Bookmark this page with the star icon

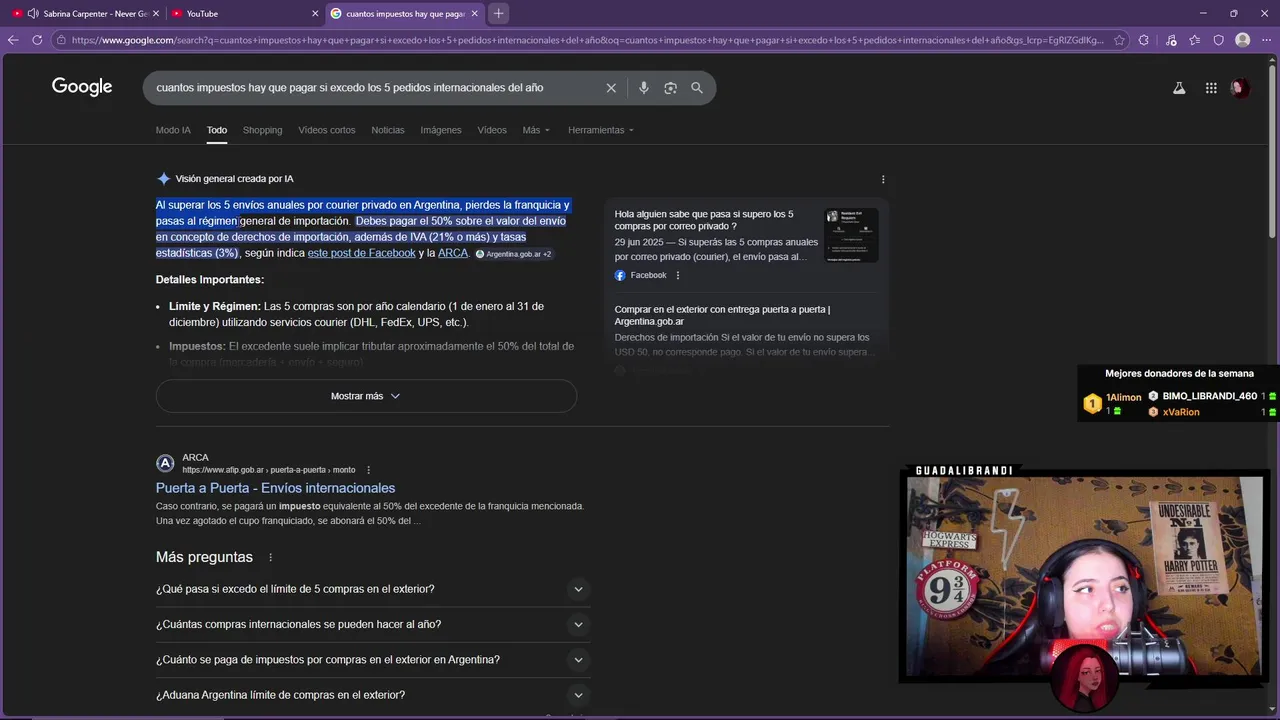(1119, 40)
